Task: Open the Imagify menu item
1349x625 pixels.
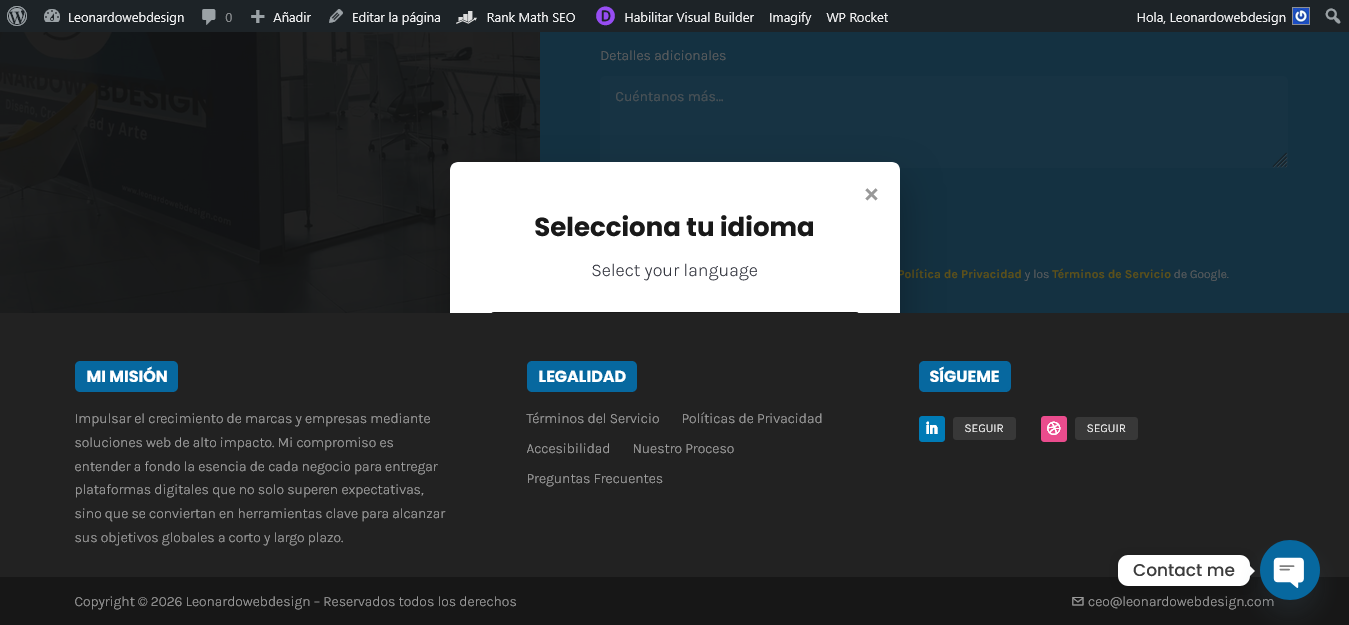Action: 790,17
